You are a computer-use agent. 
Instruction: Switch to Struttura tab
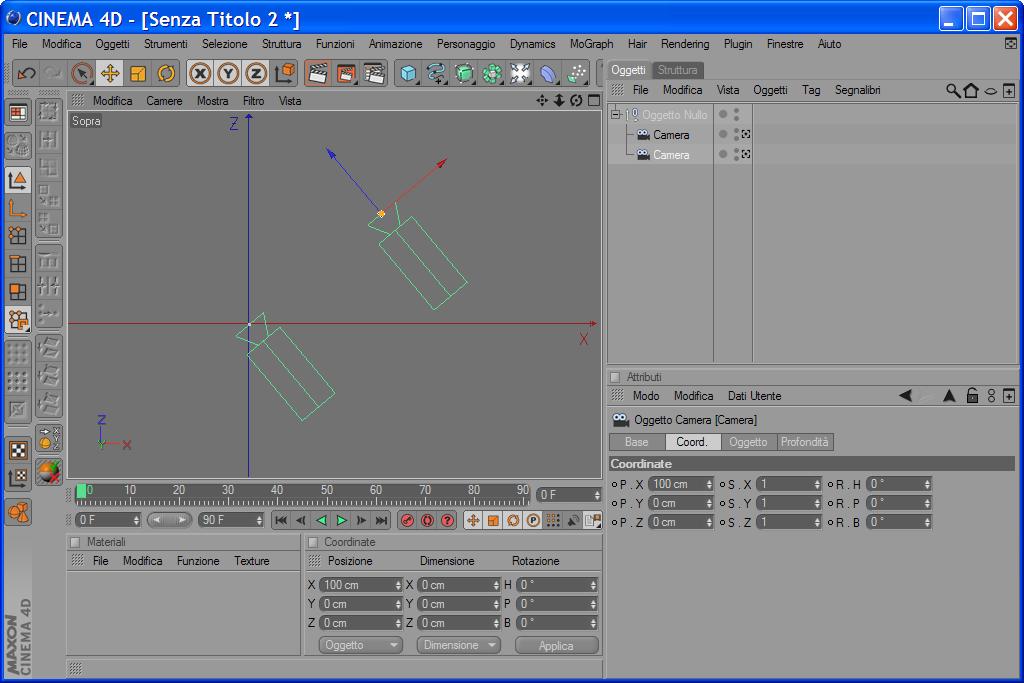click(677, 69)
